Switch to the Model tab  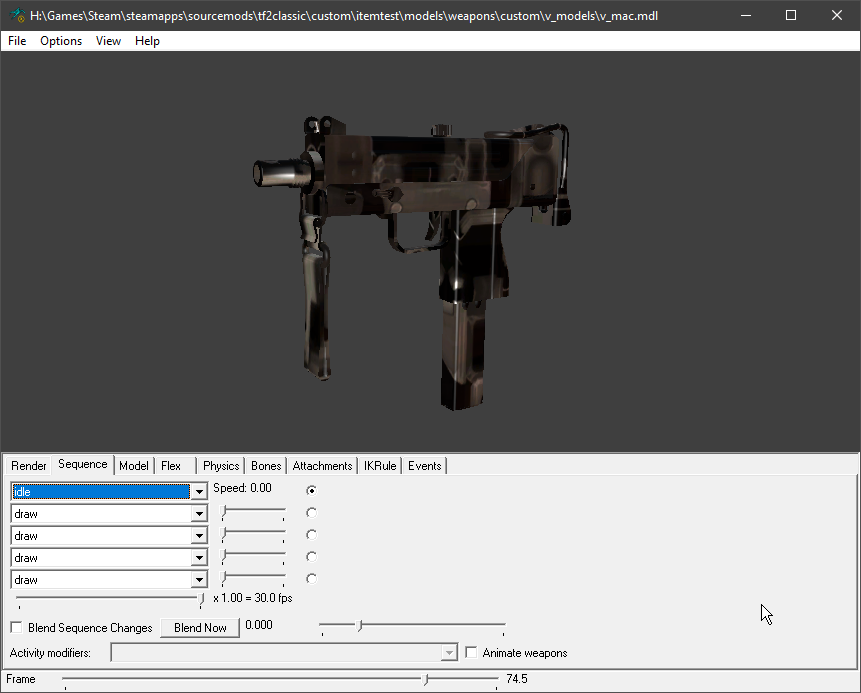point(134,466)
